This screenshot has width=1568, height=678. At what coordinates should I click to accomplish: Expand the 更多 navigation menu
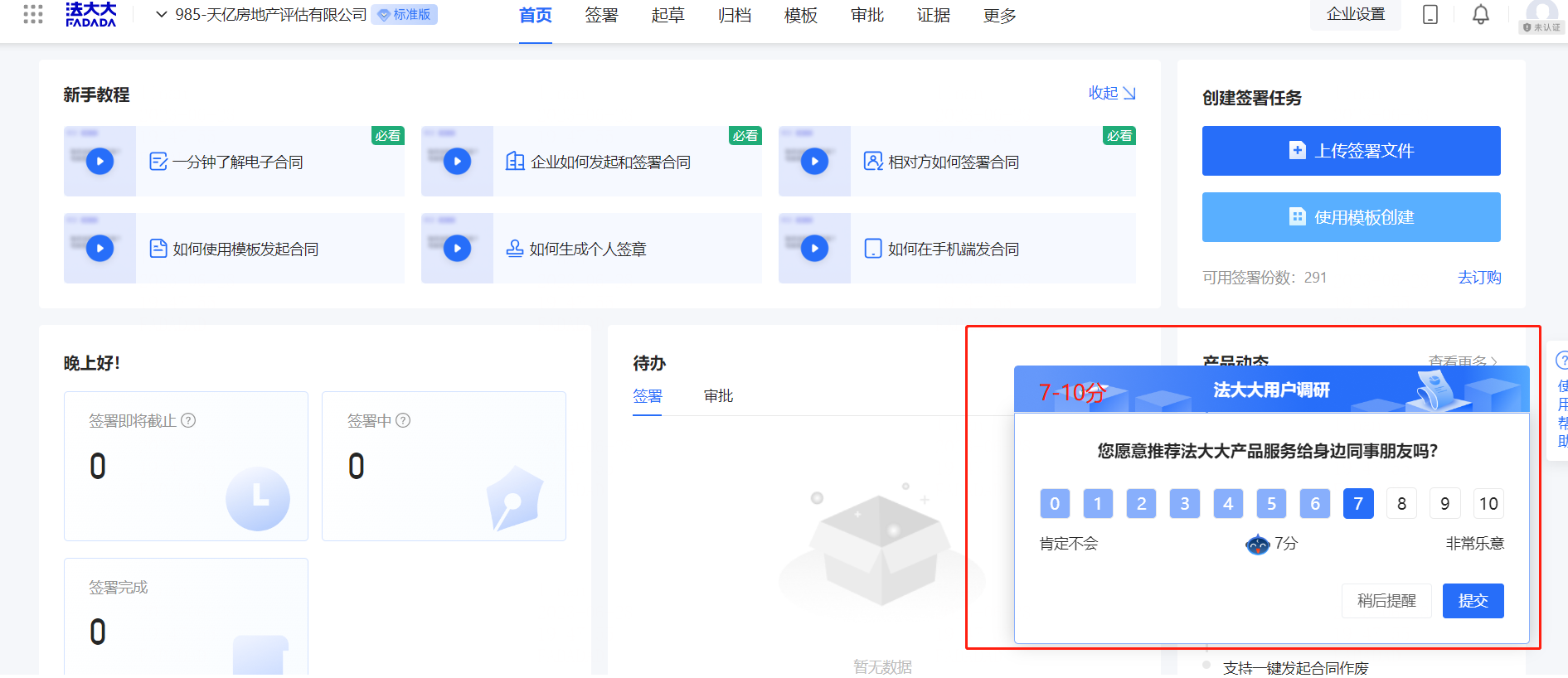(x=1000, y=16)
